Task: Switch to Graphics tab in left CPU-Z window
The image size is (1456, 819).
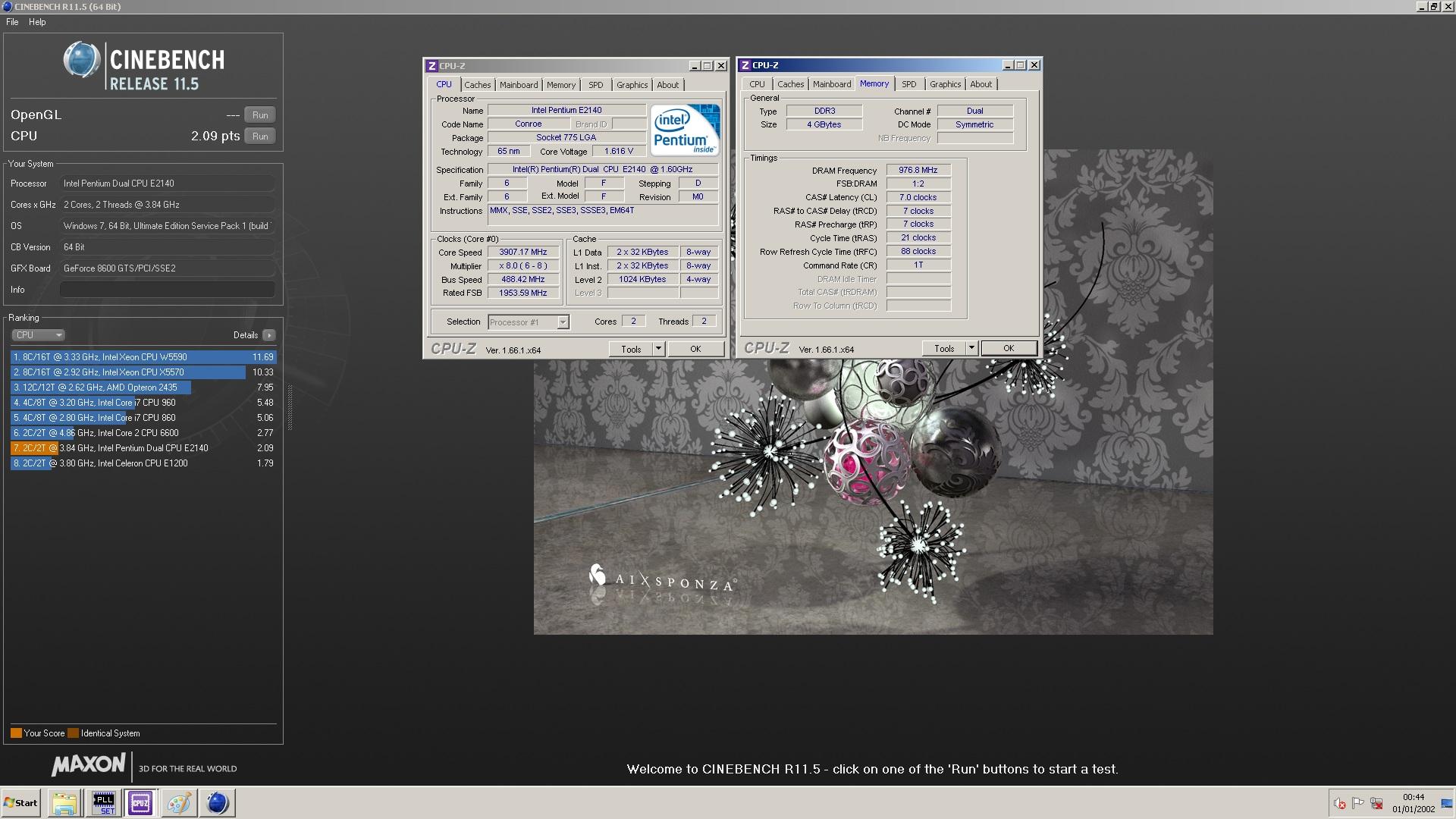Action: [632, 85]
